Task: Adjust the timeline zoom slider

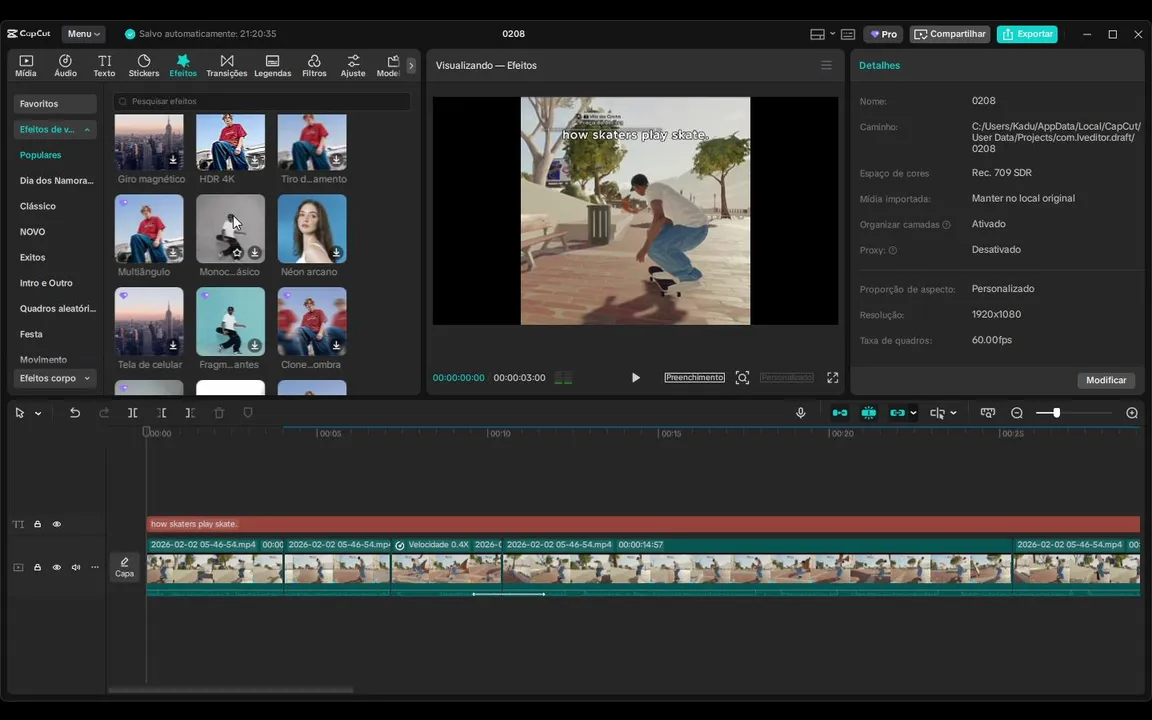Action: (1056, 413)
